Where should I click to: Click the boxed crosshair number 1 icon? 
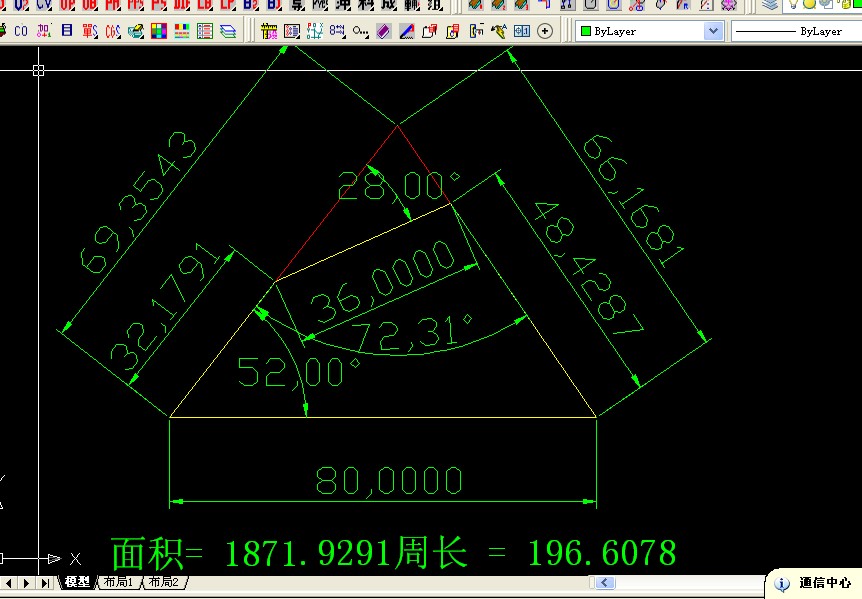pos(522,31)
